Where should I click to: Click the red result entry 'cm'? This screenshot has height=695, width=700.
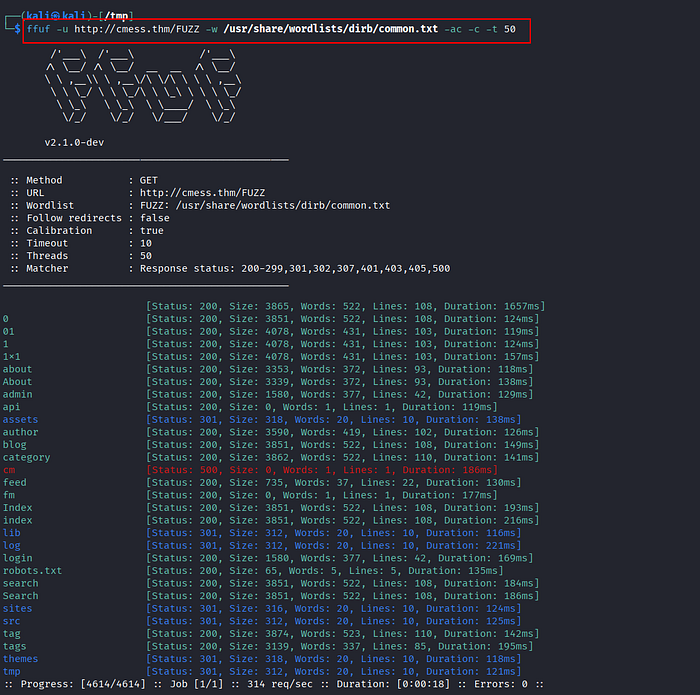coord(9,470)
